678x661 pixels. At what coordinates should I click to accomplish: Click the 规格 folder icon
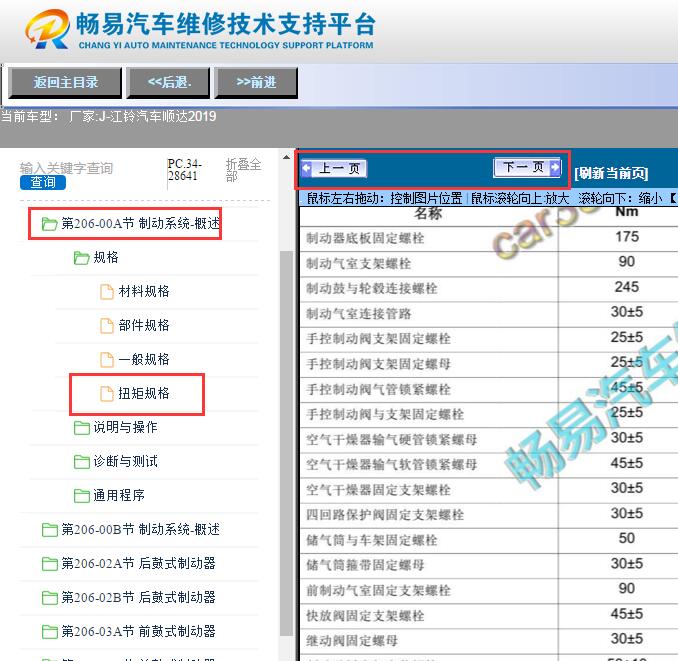pyautogui.click(x=81, y=258)
